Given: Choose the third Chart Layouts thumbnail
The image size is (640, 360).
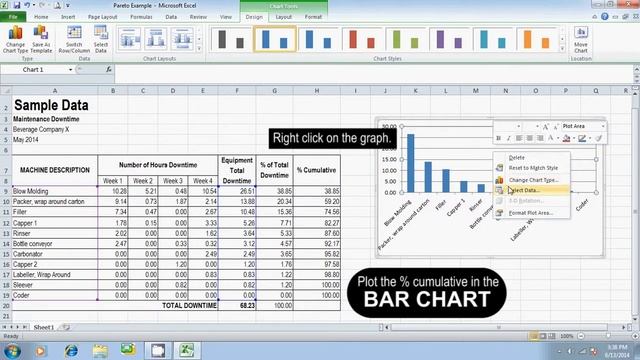Looking at the screenshot, I should [182, 39].
